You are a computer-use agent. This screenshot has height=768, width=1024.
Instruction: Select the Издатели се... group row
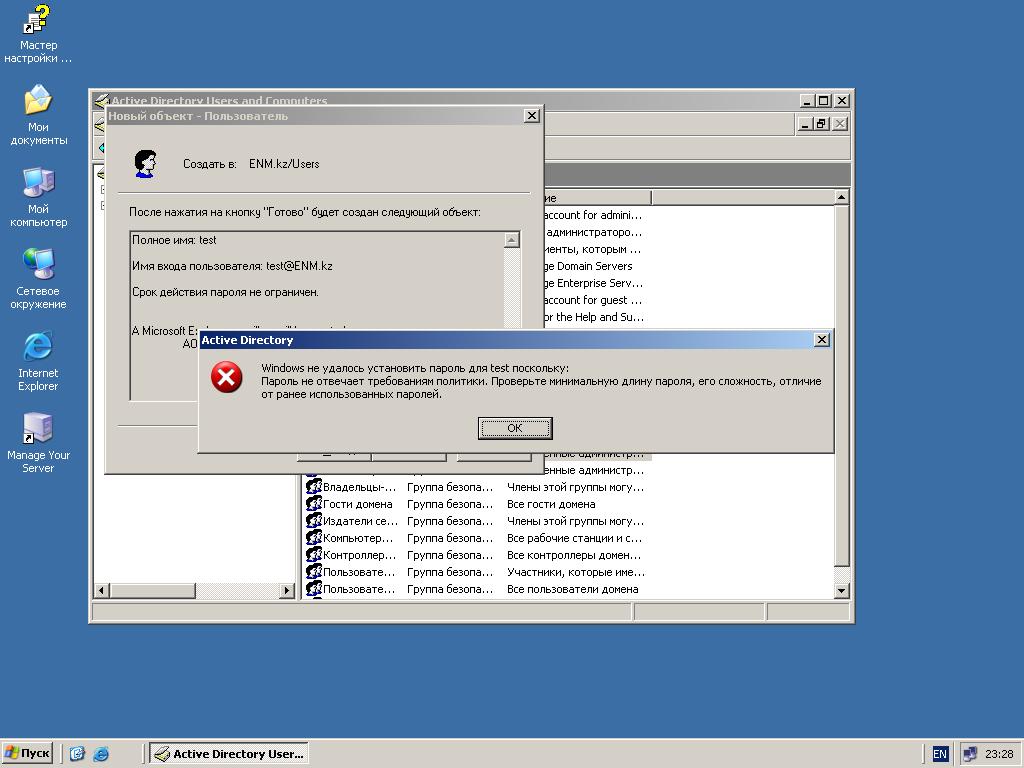[x=360, y=521]
